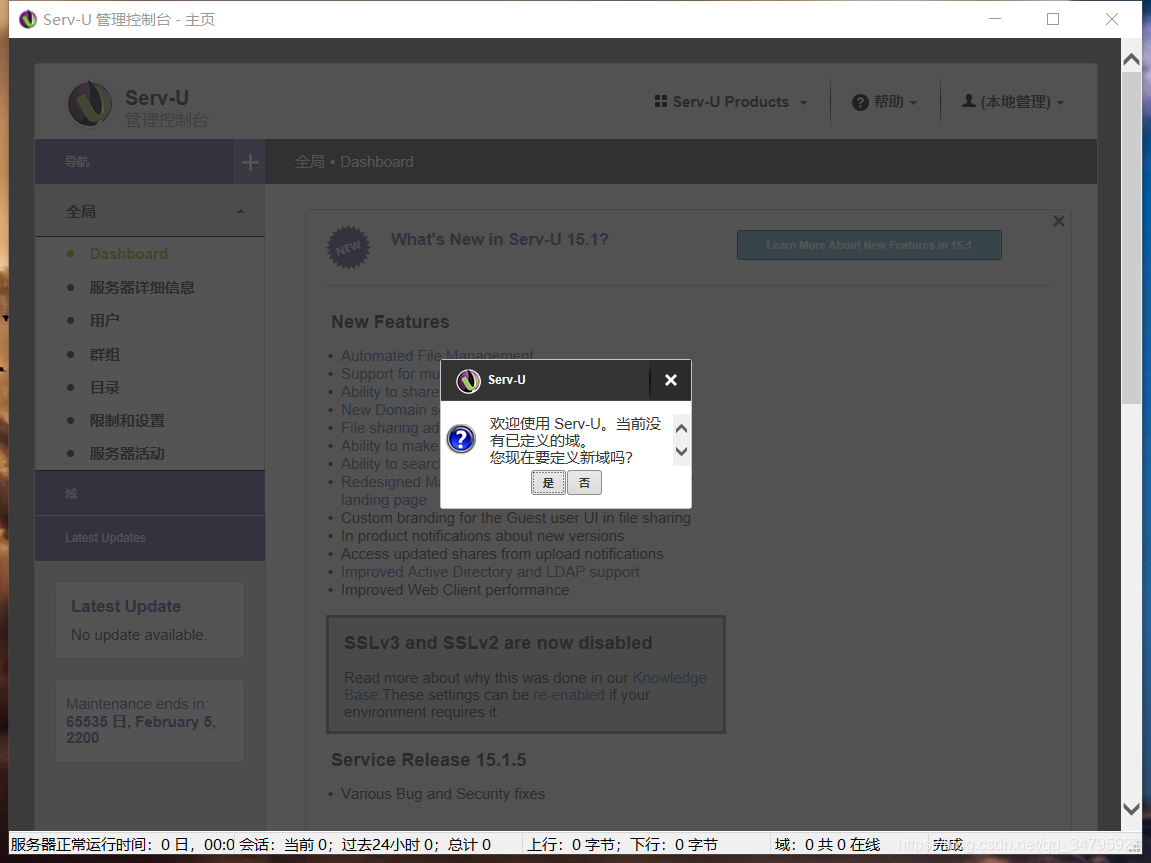This screenshot has height=863, width=1151.
Task: Open the Automated File Management link
Action: pyautogui.click(x=437, y=356)
